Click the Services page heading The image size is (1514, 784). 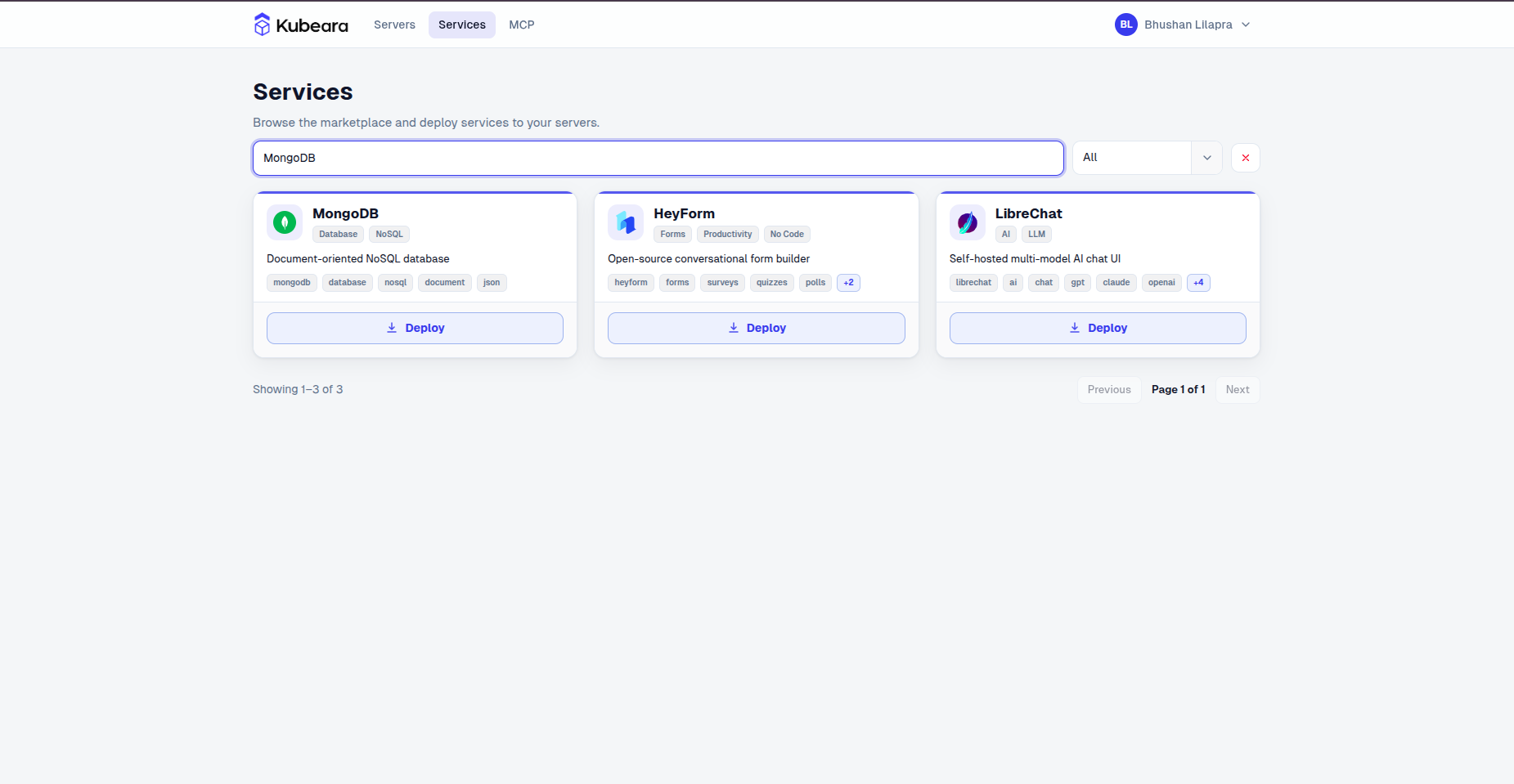click(303, 92)
